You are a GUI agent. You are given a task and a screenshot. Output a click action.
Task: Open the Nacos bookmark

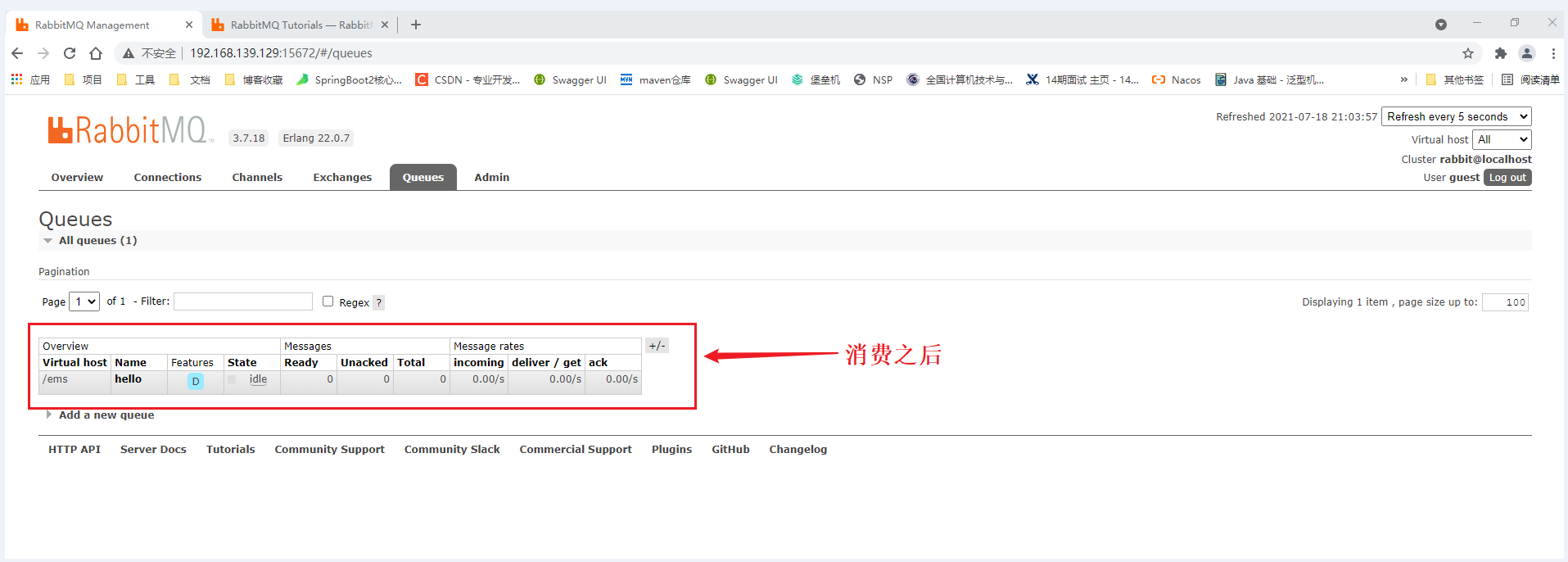pos(1176,79)
